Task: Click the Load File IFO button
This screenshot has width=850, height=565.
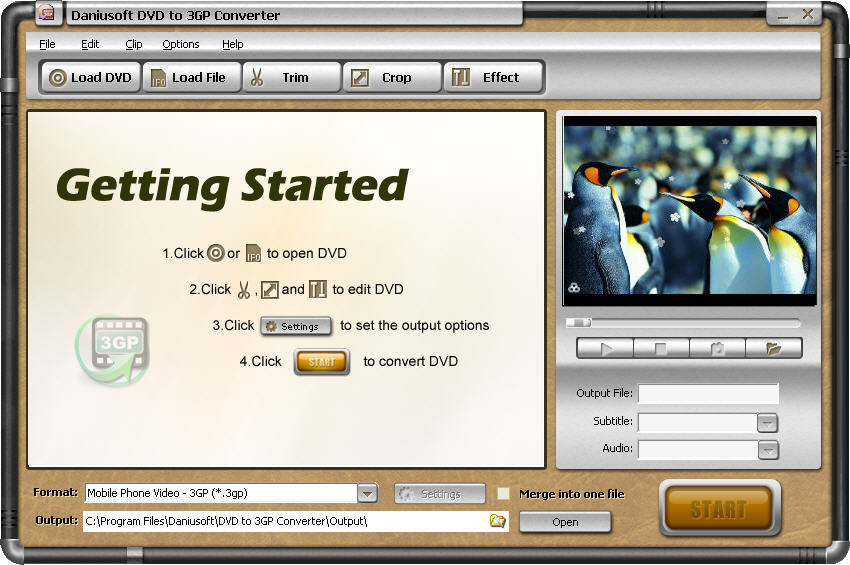Action: [191, 78]
